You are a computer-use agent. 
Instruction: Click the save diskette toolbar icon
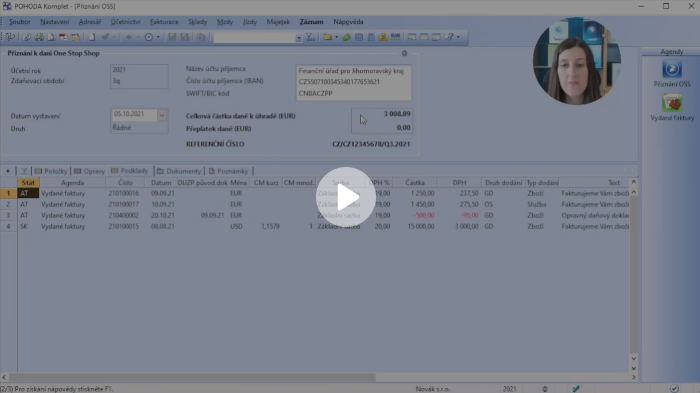coord(171,37)
